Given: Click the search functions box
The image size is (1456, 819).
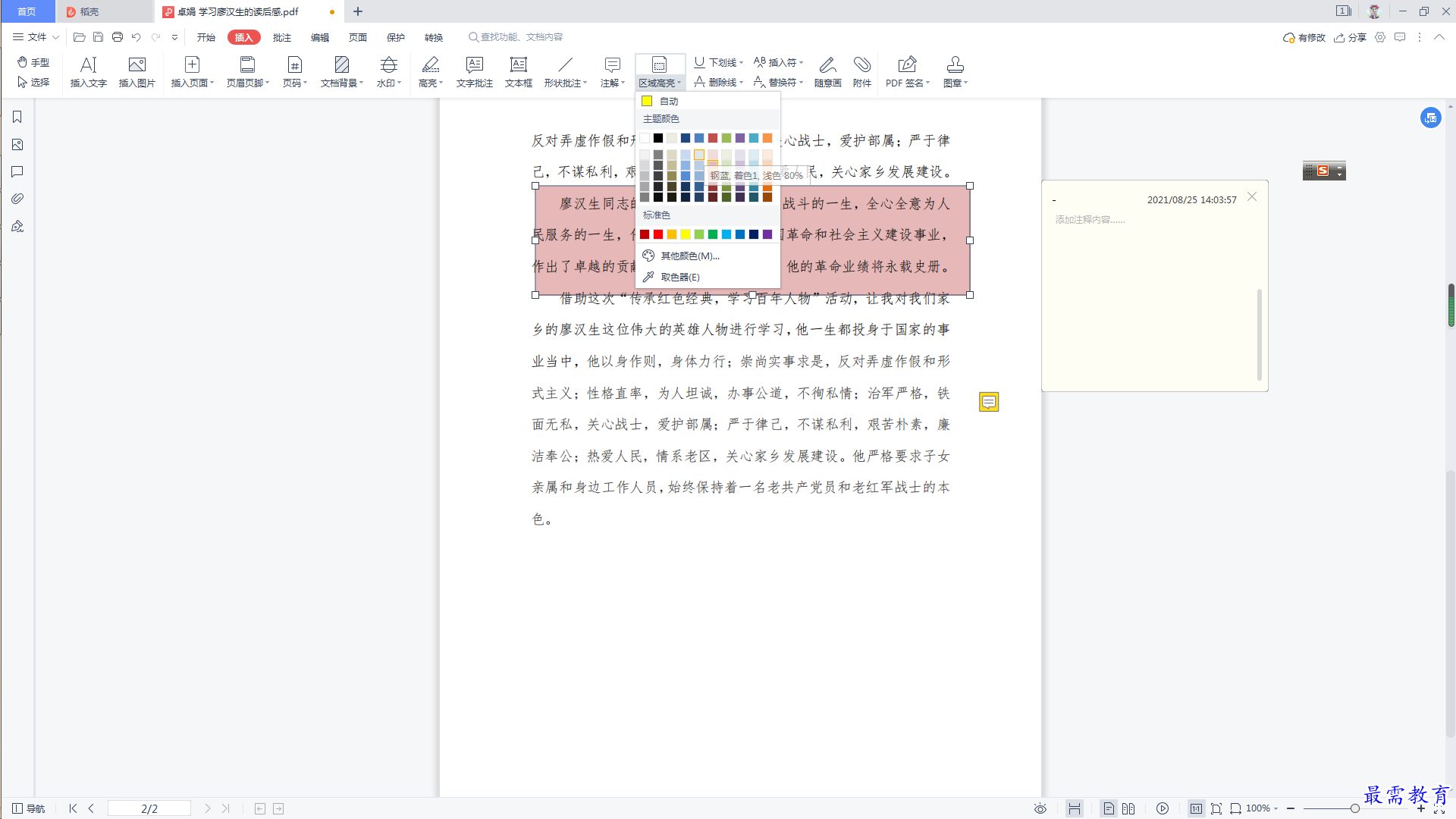Looking at the screenshot, I should tap(516, 37).
